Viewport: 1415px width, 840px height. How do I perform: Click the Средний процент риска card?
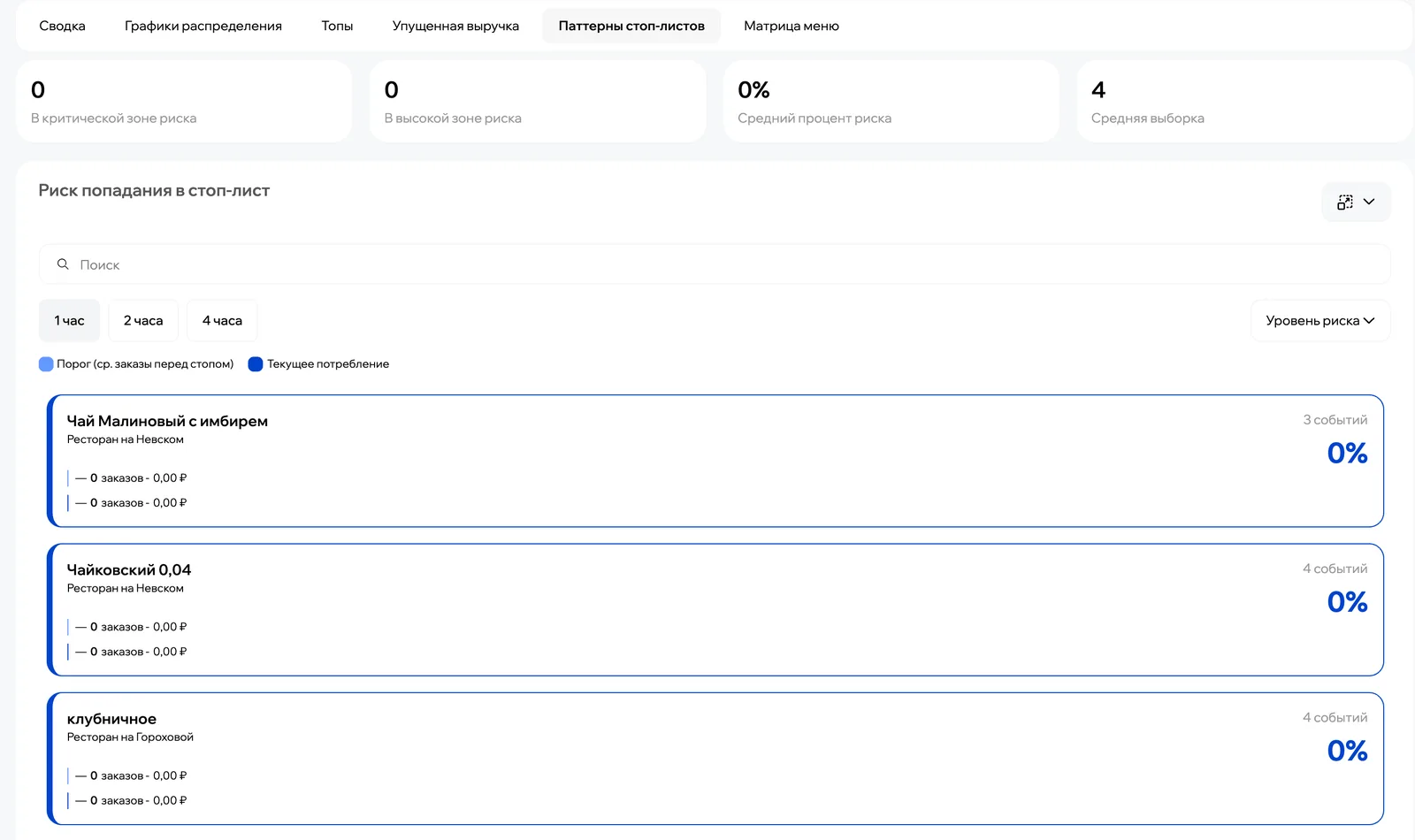(x=891, y=101)
